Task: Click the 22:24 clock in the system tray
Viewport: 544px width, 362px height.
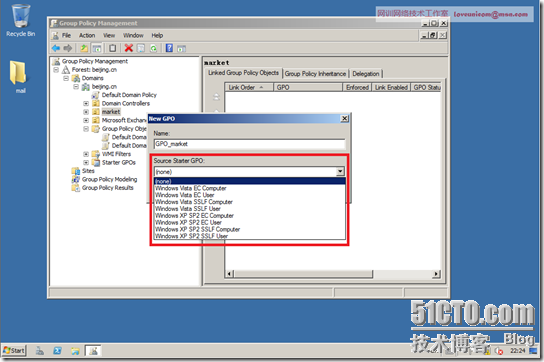Action: 517,351
